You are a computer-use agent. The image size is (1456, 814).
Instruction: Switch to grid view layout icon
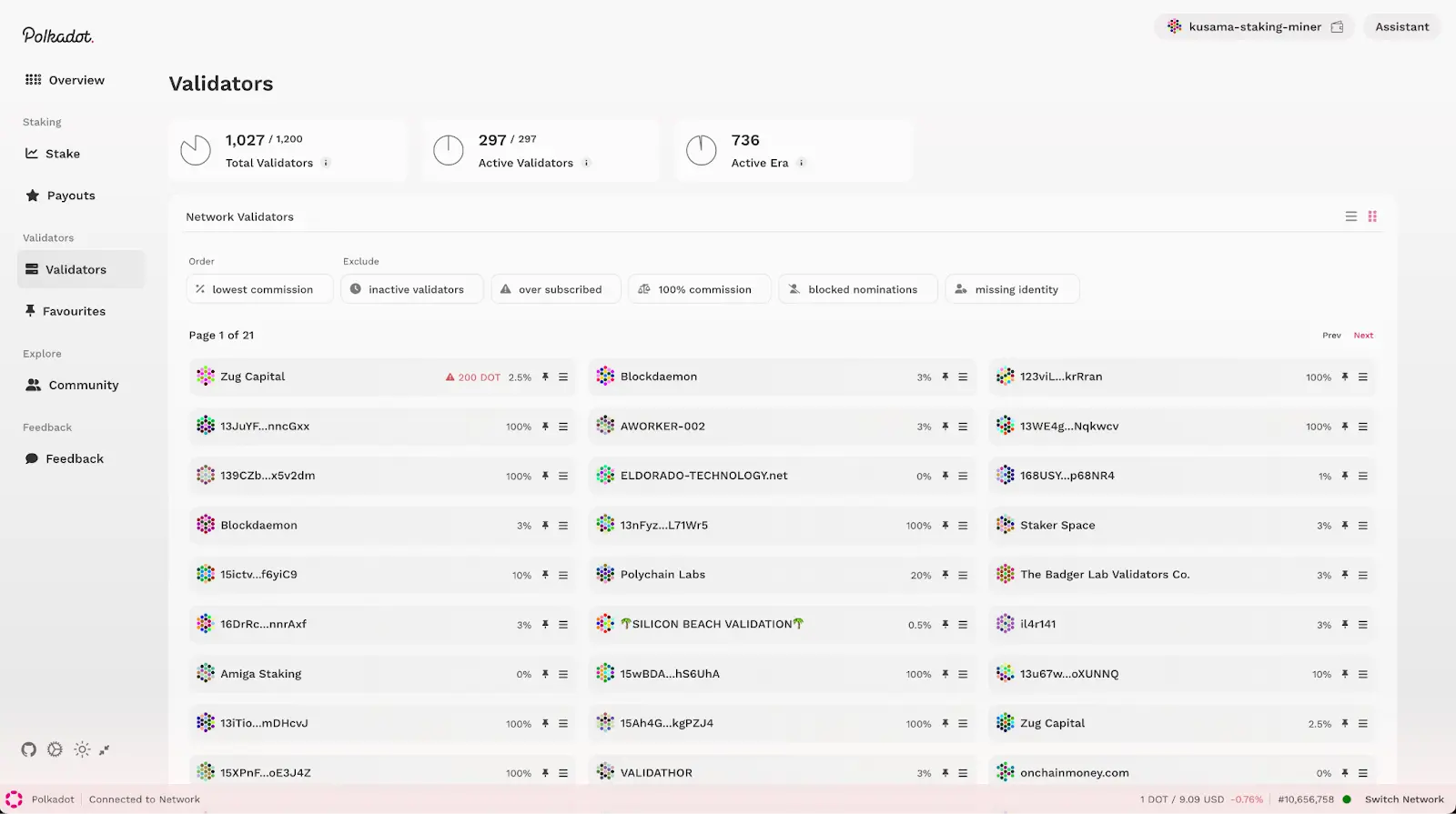pyautogui.click(x=1372, y=216)
